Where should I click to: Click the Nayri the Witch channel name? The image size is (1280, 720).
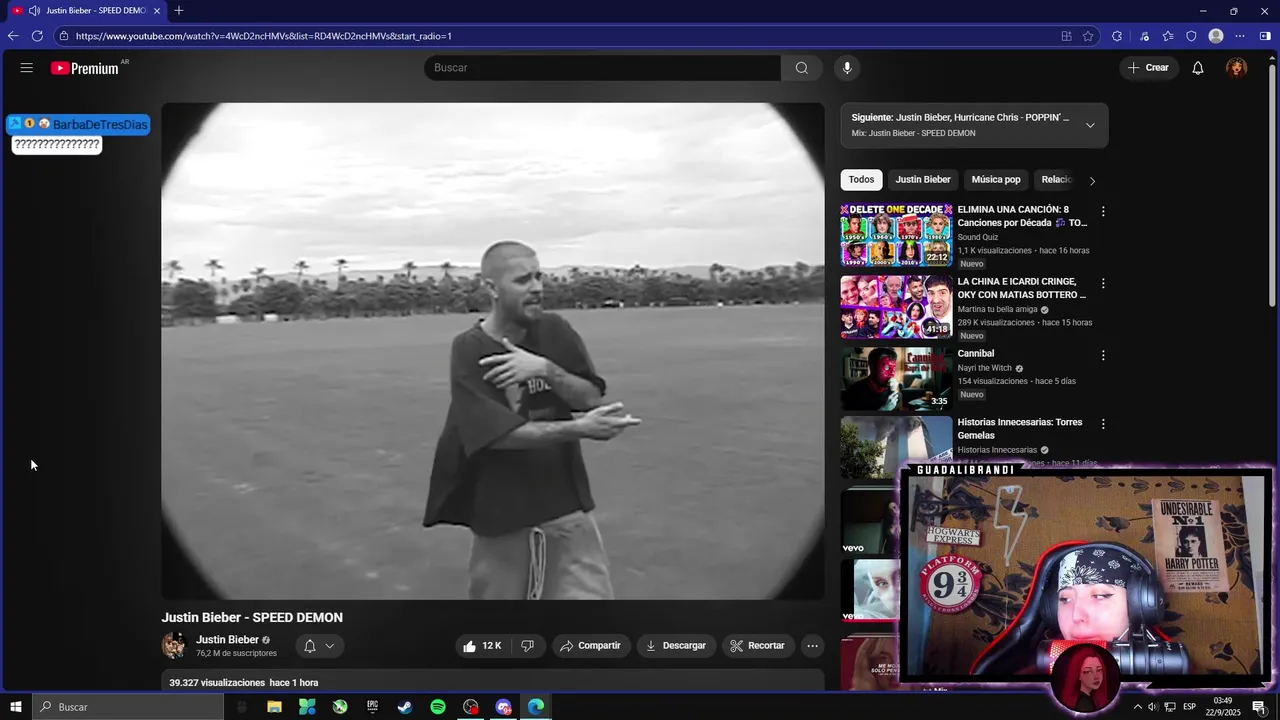pos(985,368)
